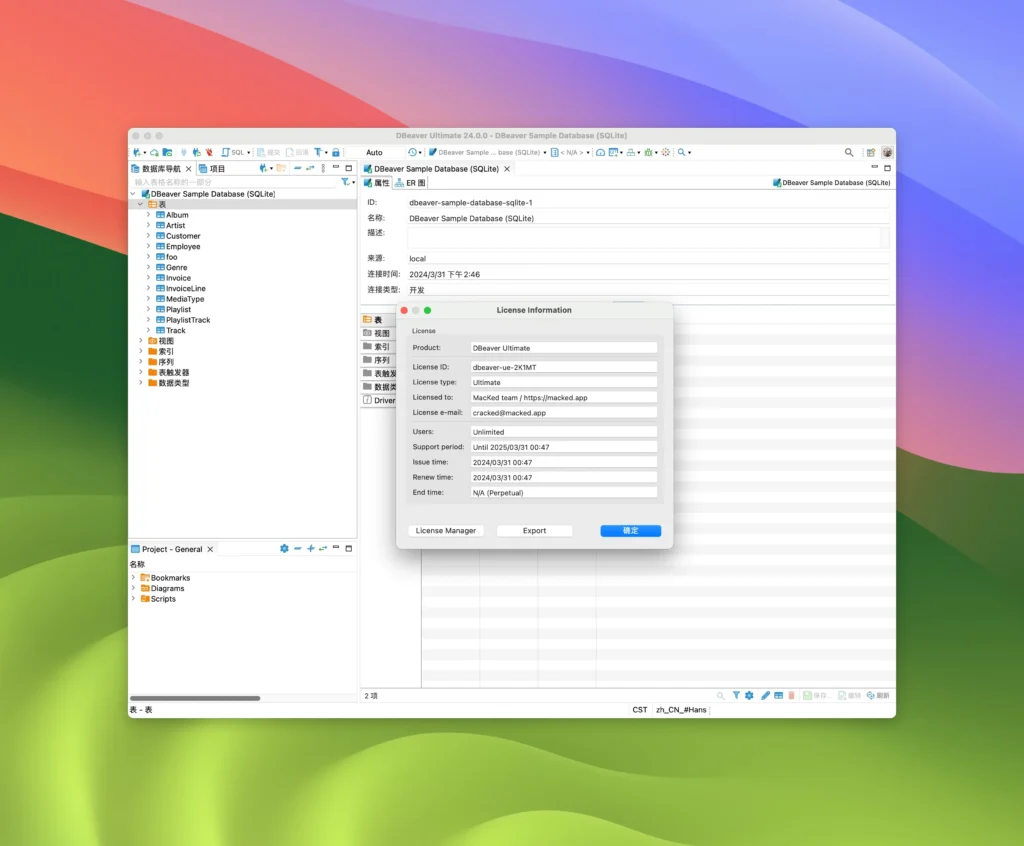Commit the current transaction

pyautogui.click(x=268, y=152)
